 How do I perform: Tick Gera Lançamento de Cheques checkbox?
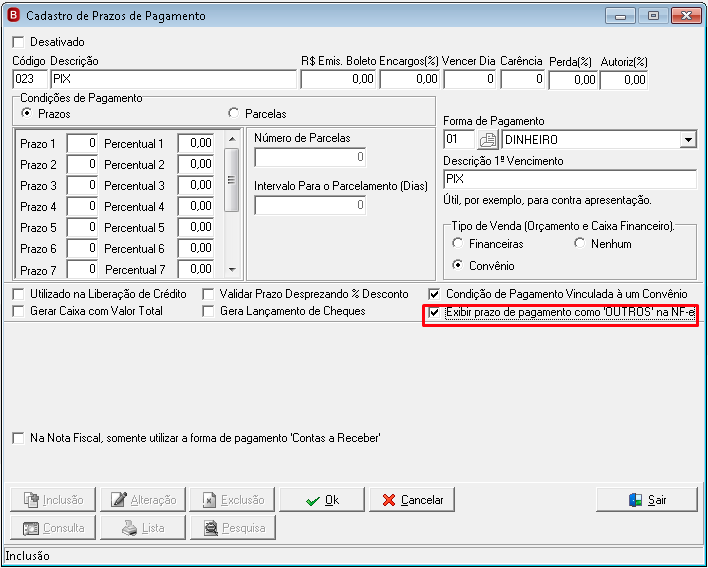click(x=208, y=312)
